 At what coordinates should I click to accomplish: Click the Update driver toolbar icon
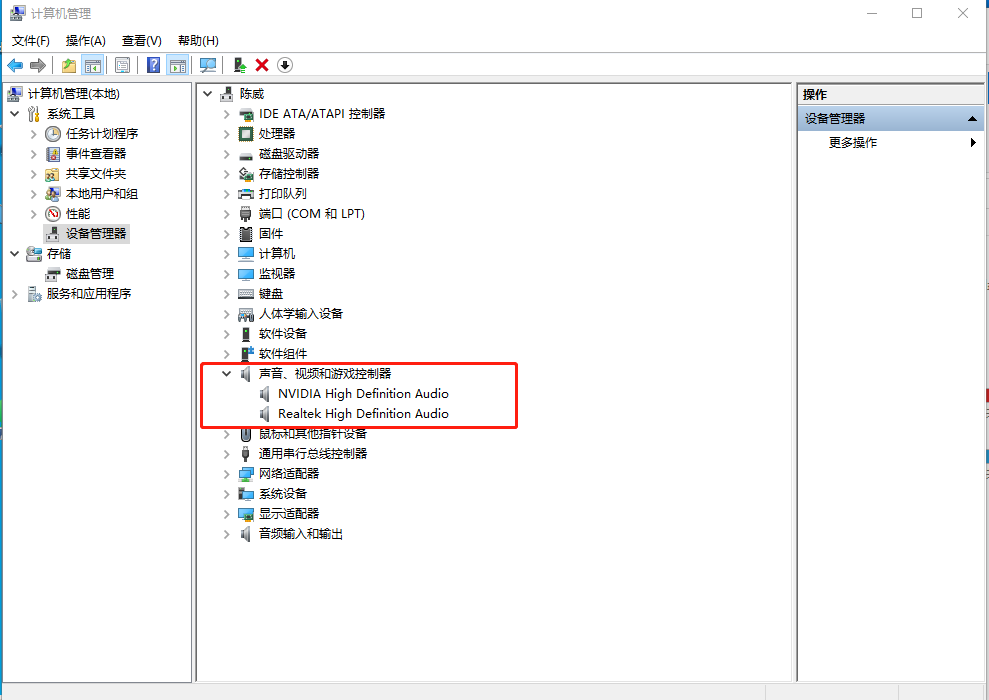(x=239, y=65)
